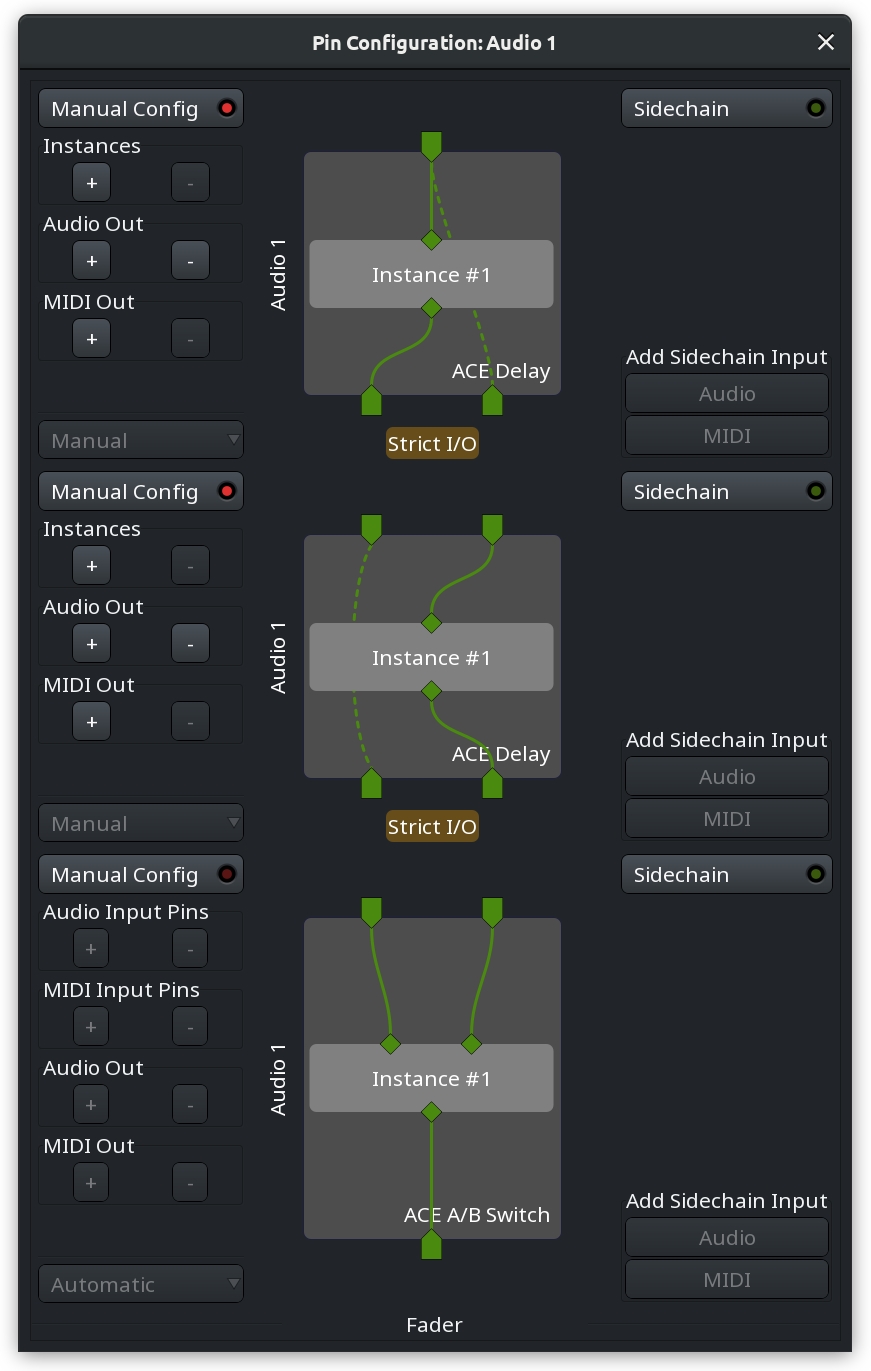The width and height of the screenshot is (871, 1371).
Task: Click Instance #1 input pin in top ACE Delay
Action: pyautogui.click(x=431, y=240)
